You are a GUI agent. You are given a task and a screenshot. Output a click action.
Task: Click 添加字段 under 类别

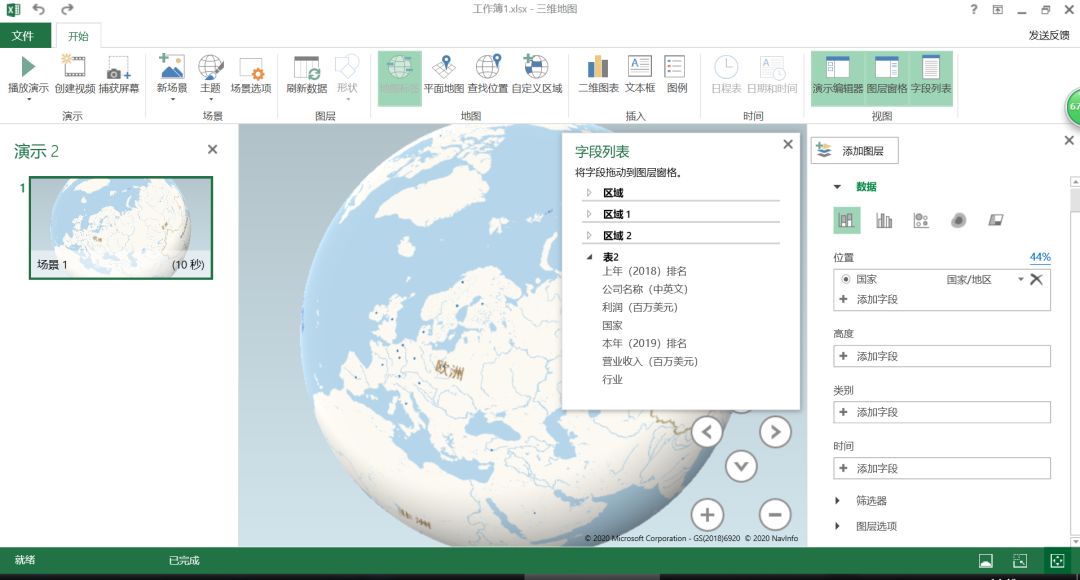coord(942,412)
